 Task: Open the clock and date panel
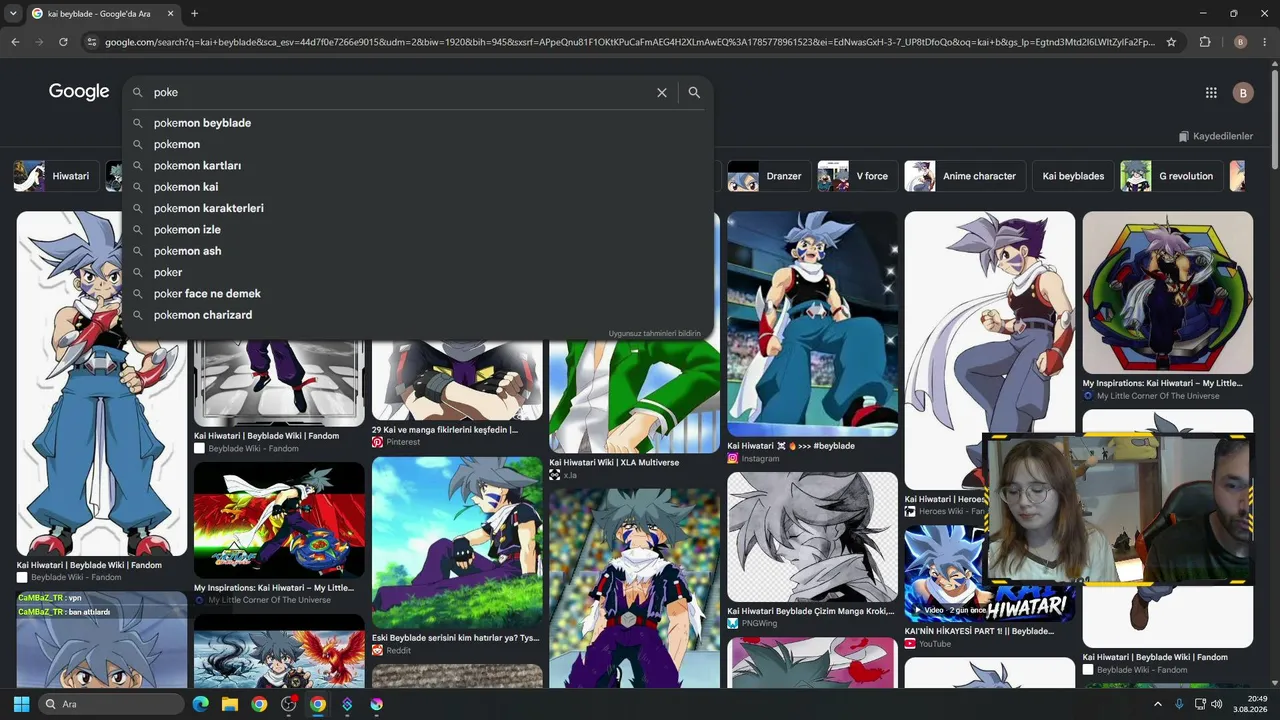(1250, 704)
